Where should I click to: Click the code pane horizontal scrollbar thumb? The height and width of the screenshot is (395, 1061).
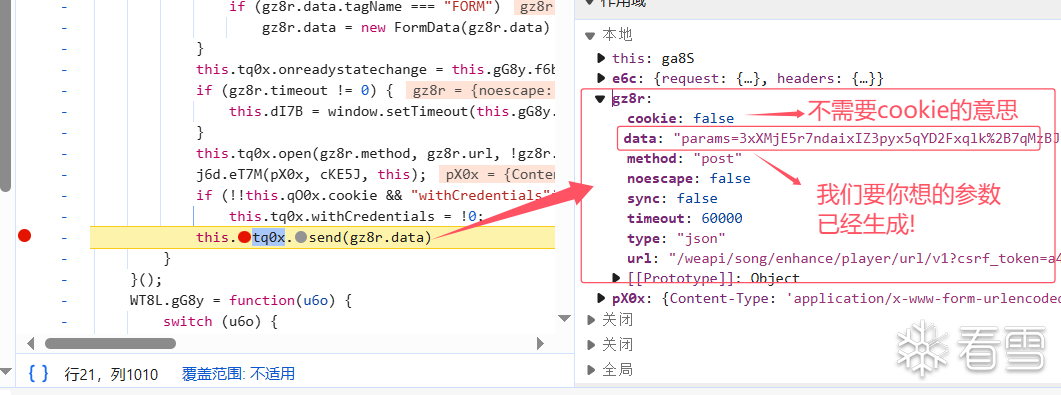(110, 344)
